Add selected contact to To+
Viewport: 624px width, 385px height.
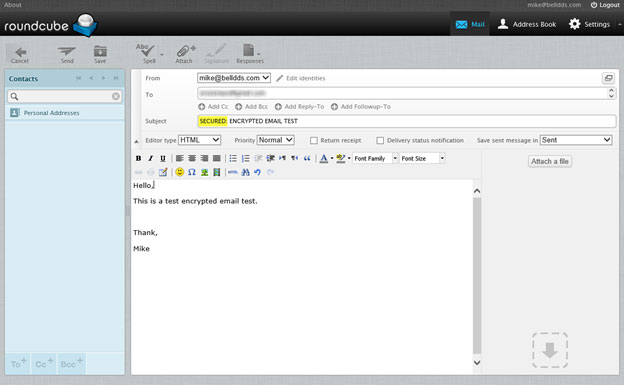(18, 364)
